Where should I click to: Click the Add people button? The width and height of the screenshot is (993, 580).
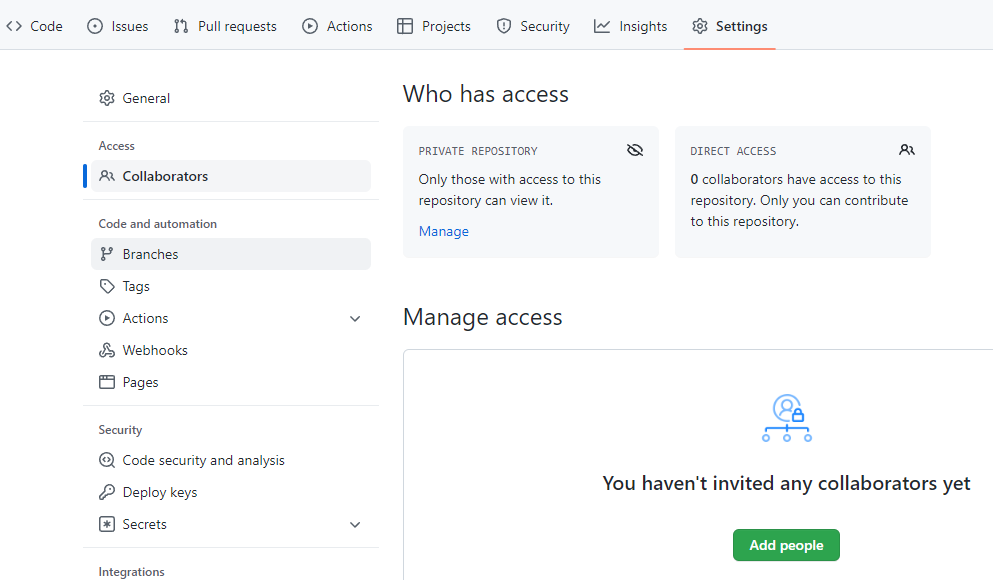[786, 545]
